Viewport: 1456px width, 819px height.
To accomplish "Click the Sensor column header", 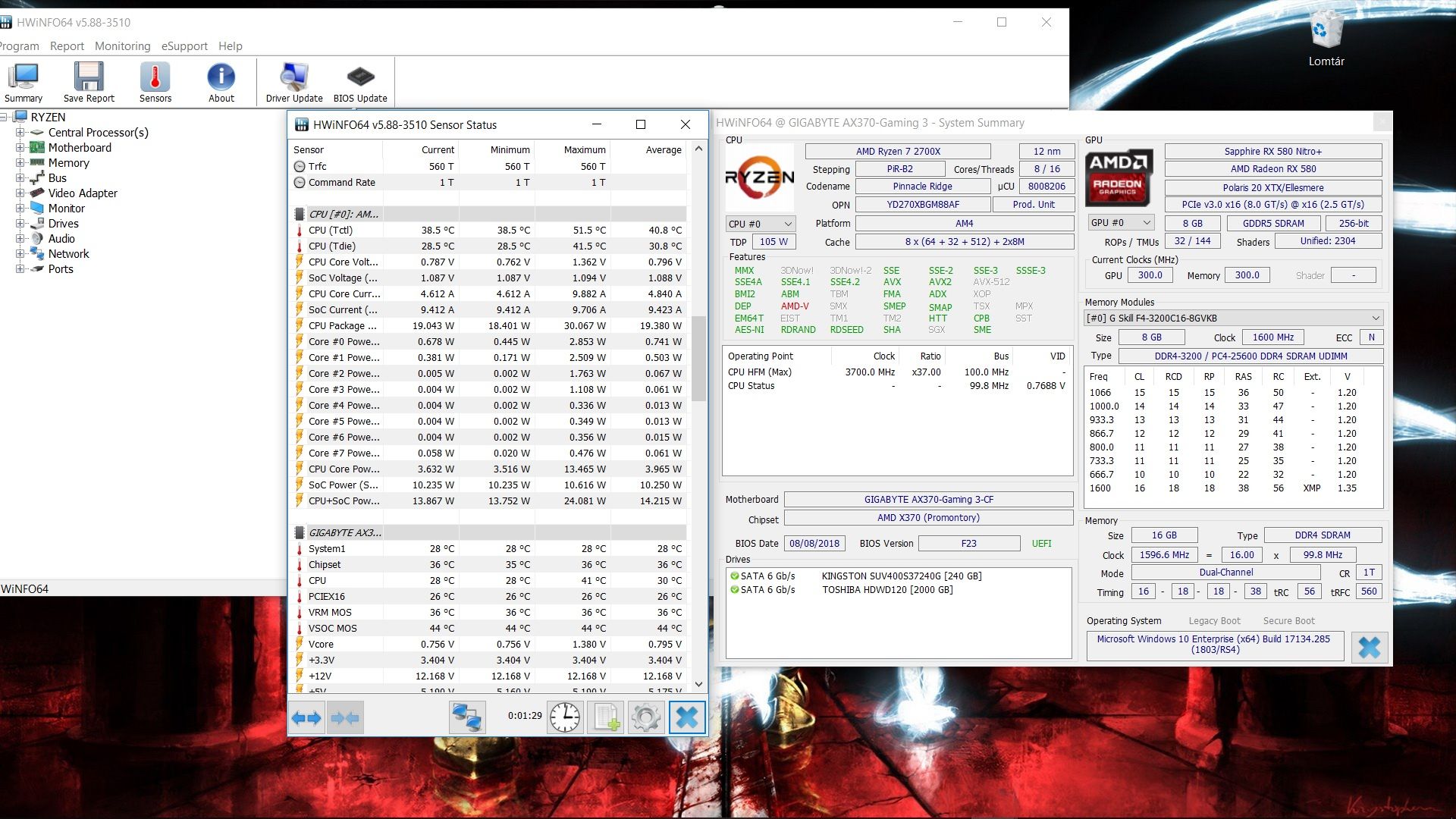I will pos(336,149).
